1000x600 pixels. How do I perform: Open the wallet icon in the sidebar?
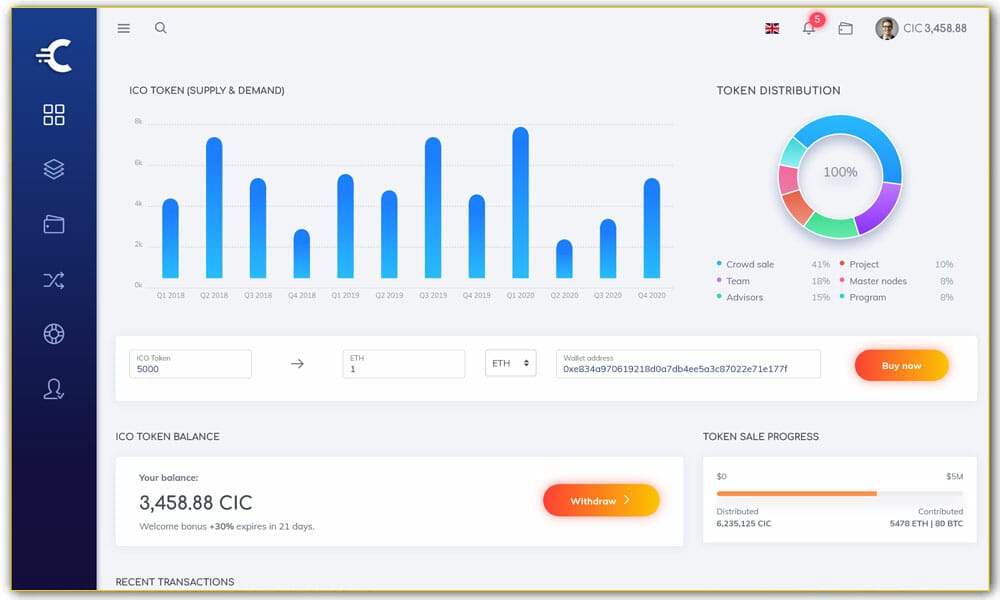52,224
